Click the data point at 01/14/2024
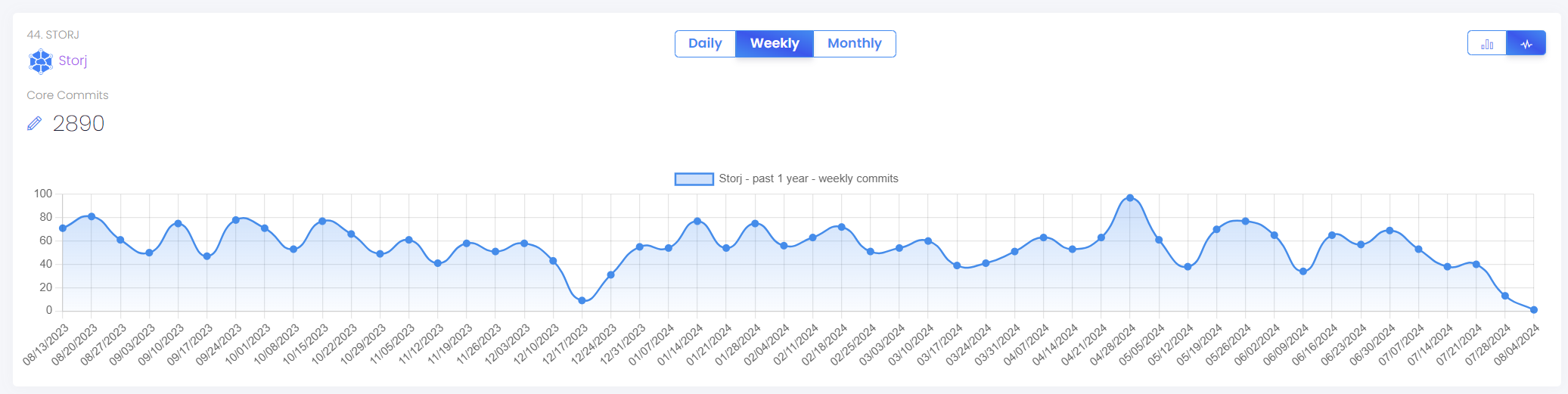 (697, 222)
